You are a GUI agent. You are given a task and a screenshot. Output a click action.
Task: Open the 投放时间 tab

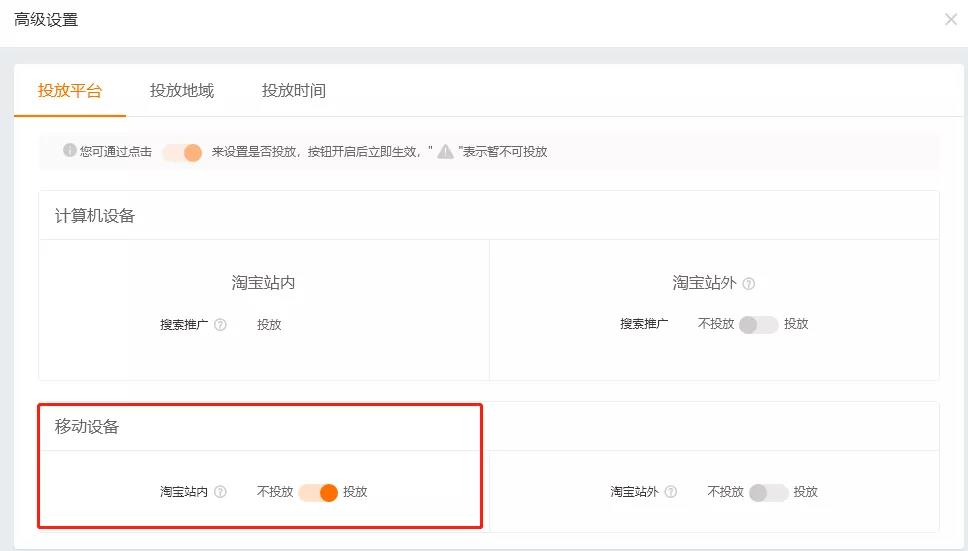click(x=293, y=91)
